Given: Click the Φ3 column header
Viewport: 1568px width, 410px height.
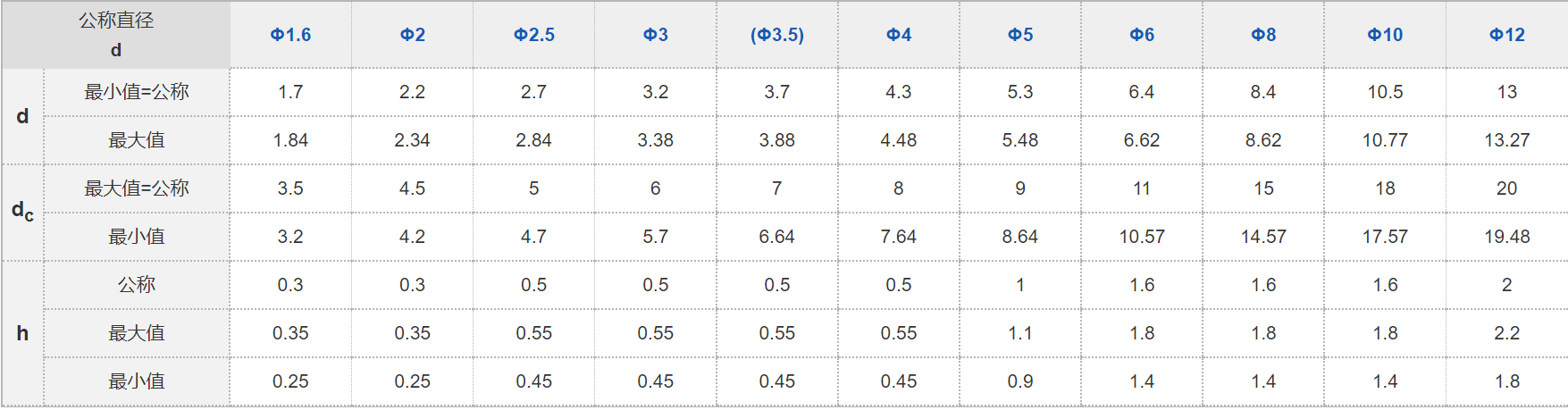Looking at the screenshot, I should click(x=655, y=35).
